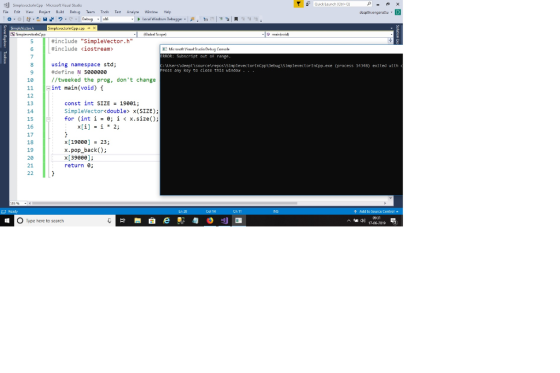Open the Server Explorer side tab
Viewport: 560px width, 373px height.
pyautogui.click(x=5, y=36)
